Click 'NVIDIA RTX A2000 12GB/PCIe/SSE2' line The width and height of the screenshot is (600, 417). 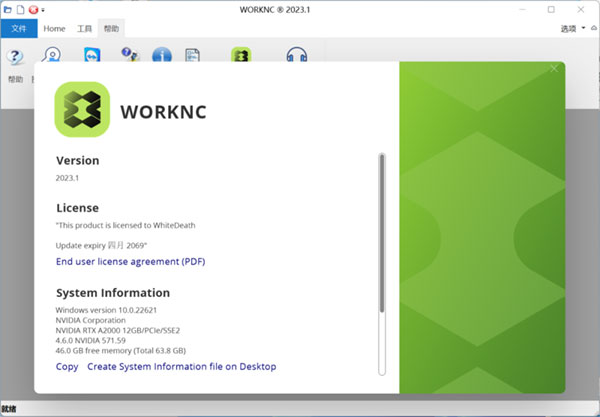(118, 330)
